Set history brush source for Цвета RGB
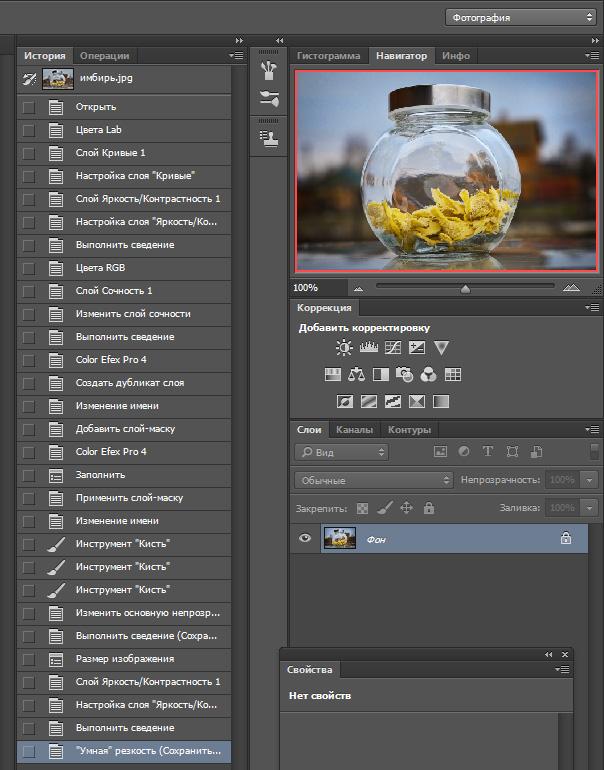 coord(28,268)
